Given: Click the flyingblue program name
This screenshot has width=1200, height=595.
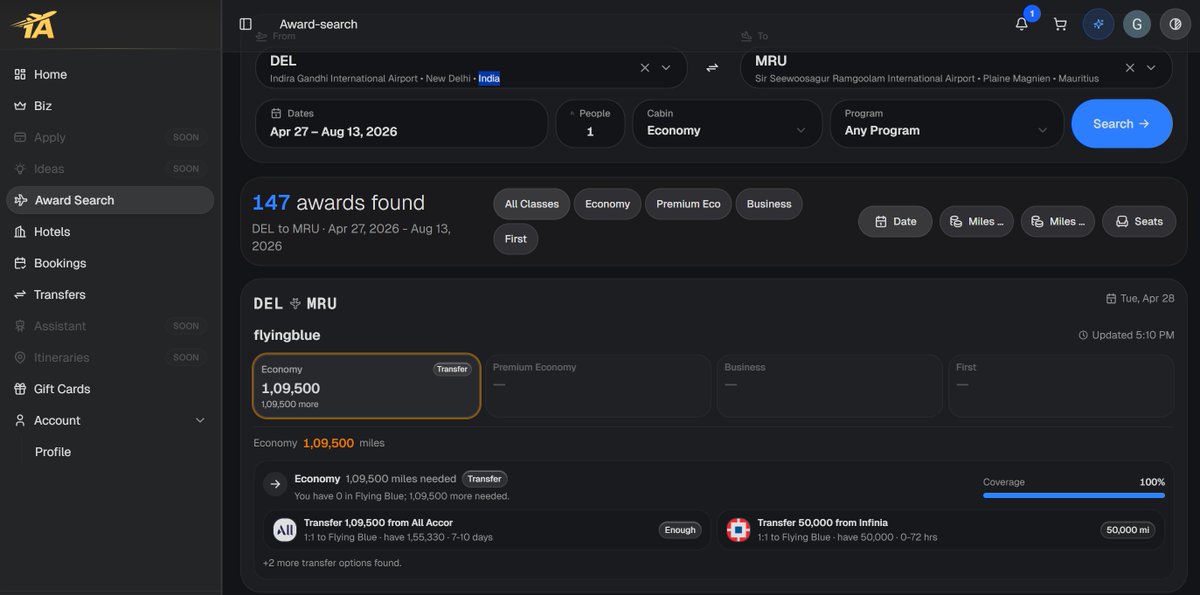Looking at the screenshot, I should (x=287, y=335).
